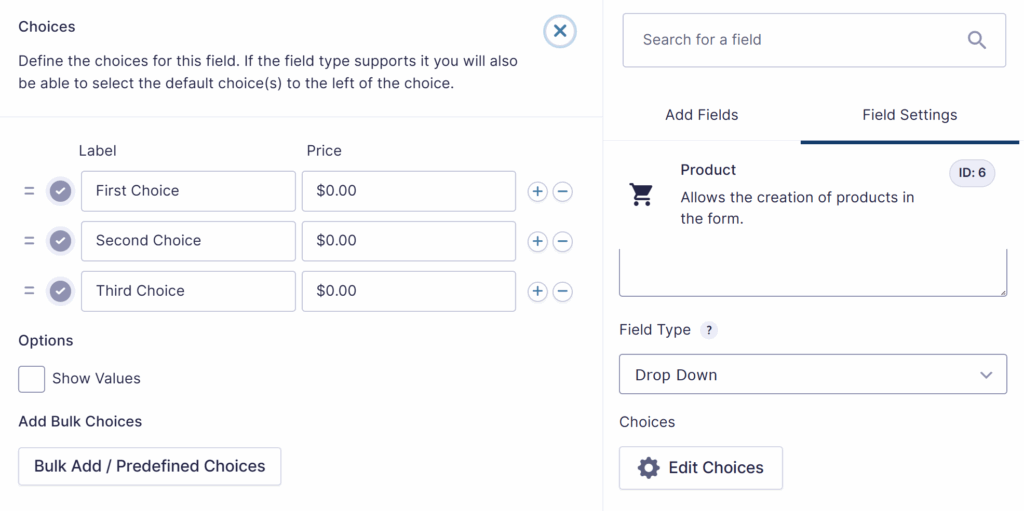Screen dimensions: 1024x511
Task: Add a choice after Third Choice
Action: tap(538, 291)
